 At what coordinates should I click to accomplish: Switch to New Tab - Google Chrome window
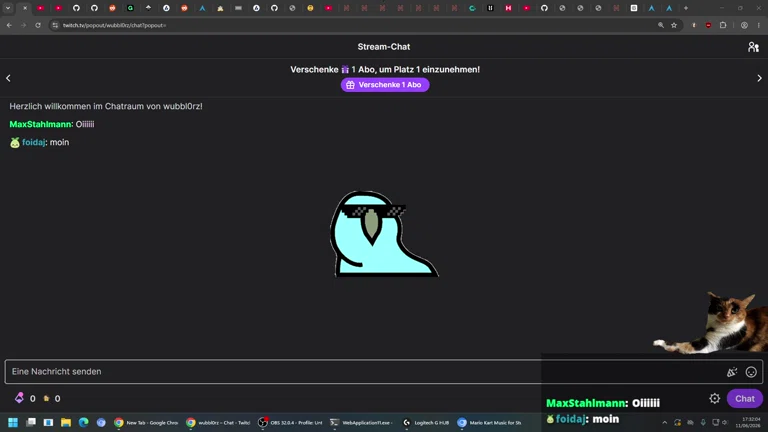146,422
